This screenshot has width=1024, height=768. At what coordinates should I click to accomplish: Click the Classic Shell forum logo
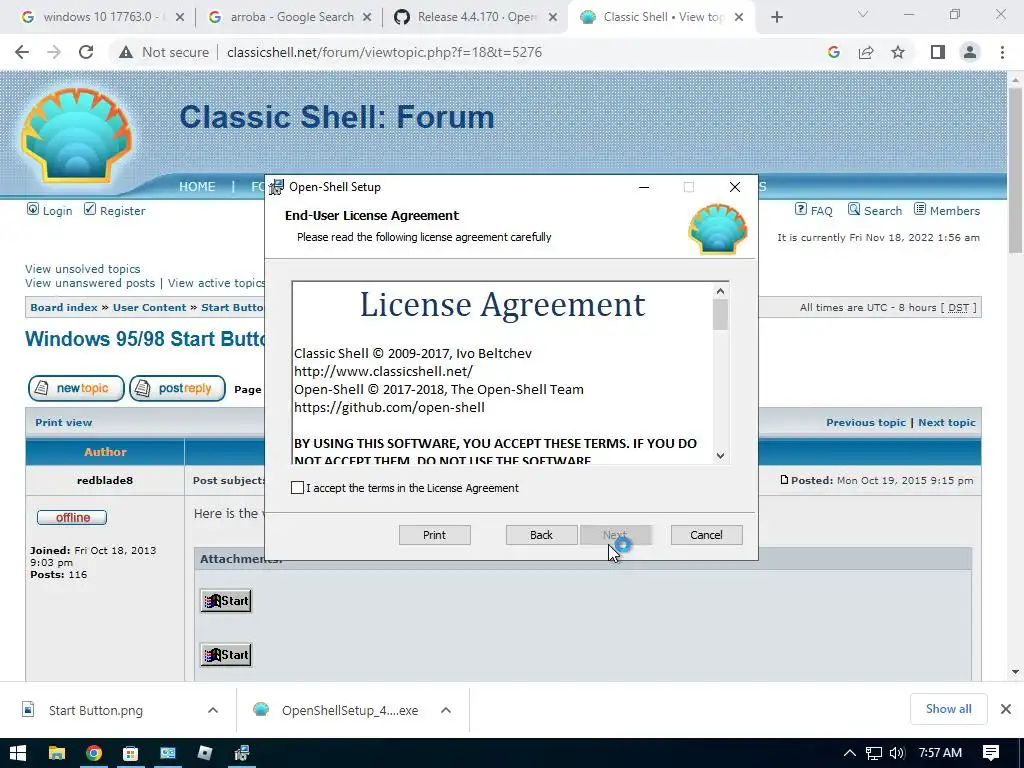click(x=76, y=135)
